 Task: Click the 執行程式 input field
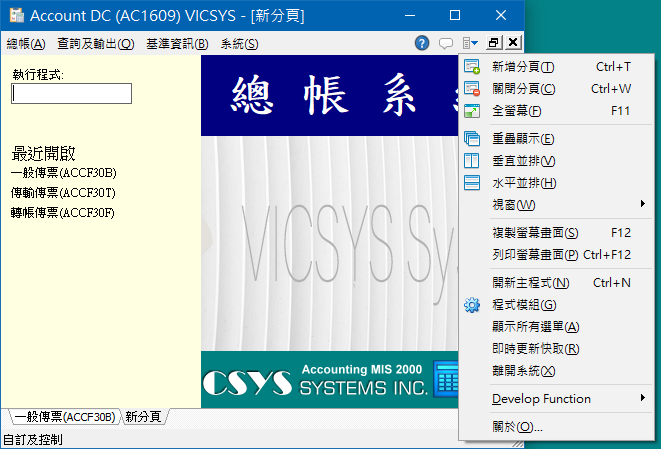[x=71, y=93]
